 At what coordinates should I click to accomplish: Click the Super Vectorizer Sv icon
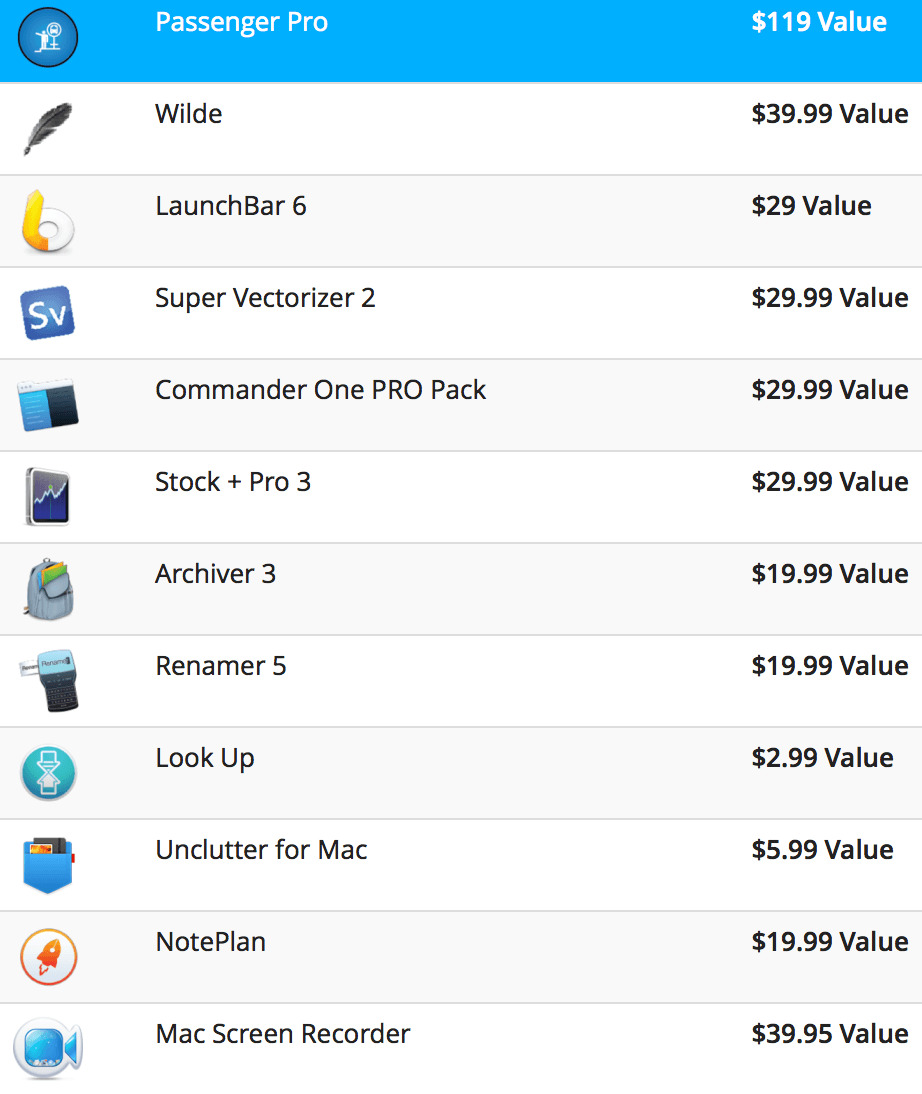47,313
